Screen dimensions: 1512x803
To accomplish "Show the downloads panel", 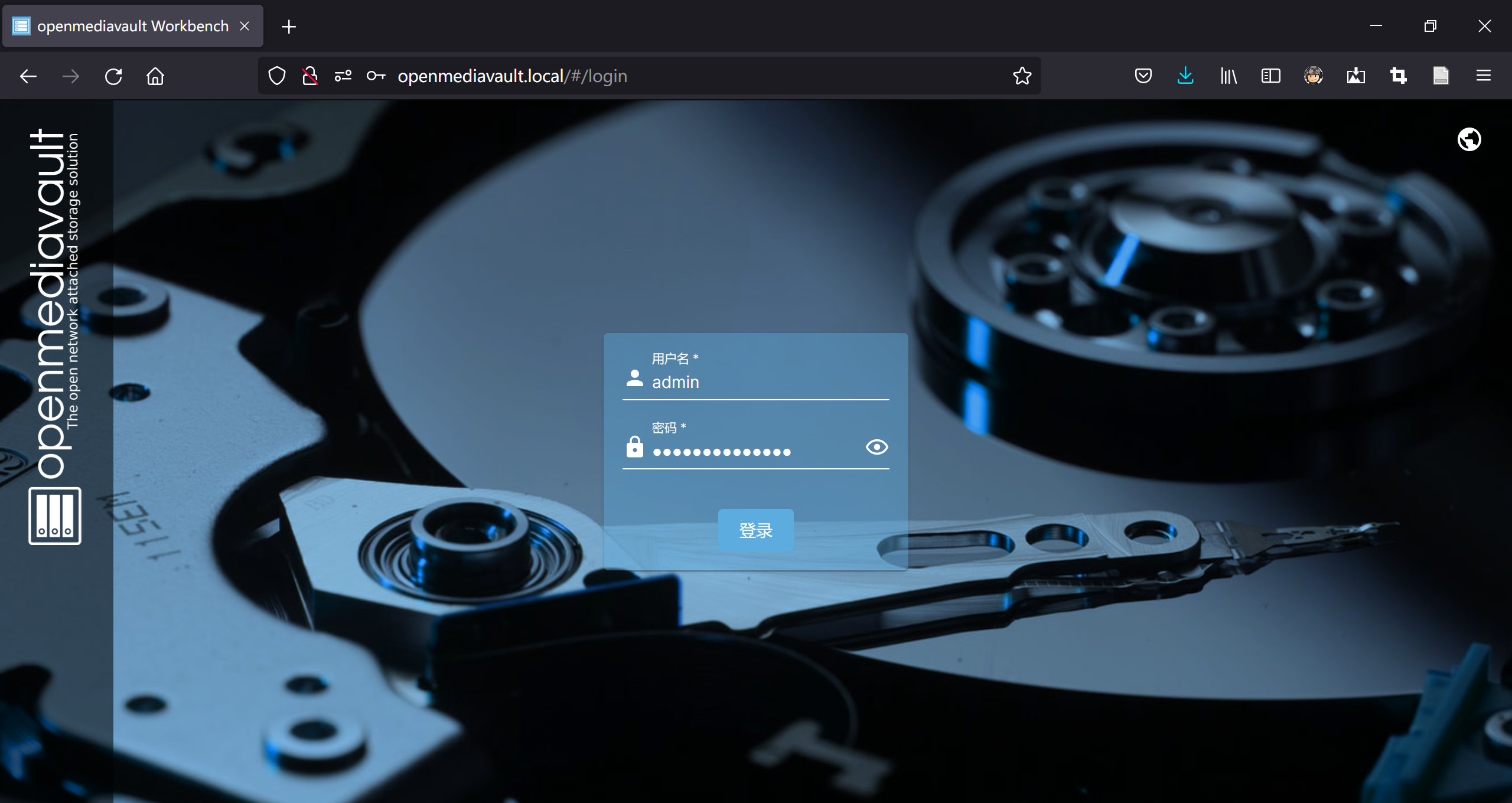I will [1185, 76].
